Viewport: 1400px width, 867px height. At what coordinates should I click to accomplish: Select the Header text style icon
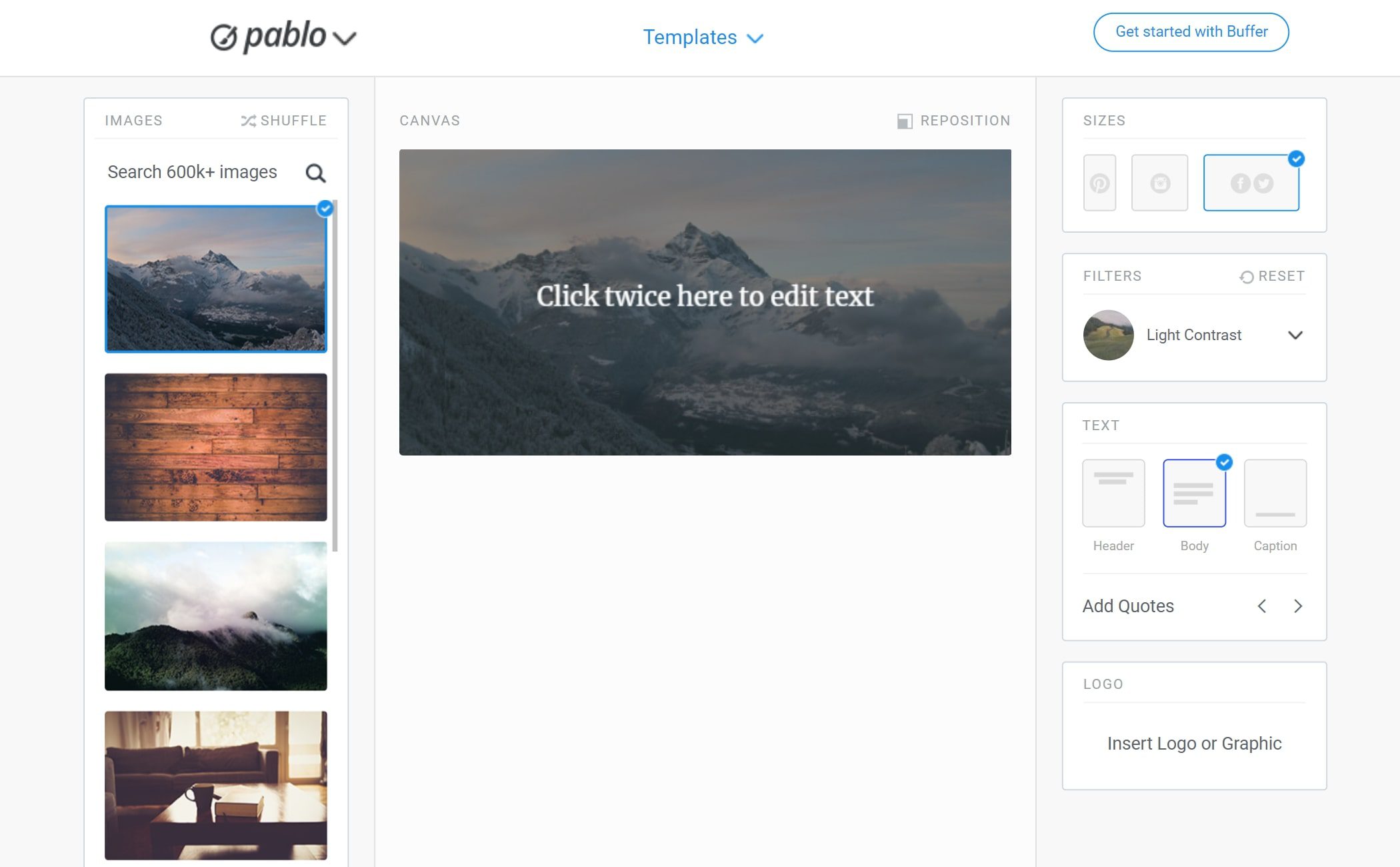[1113, 492]
